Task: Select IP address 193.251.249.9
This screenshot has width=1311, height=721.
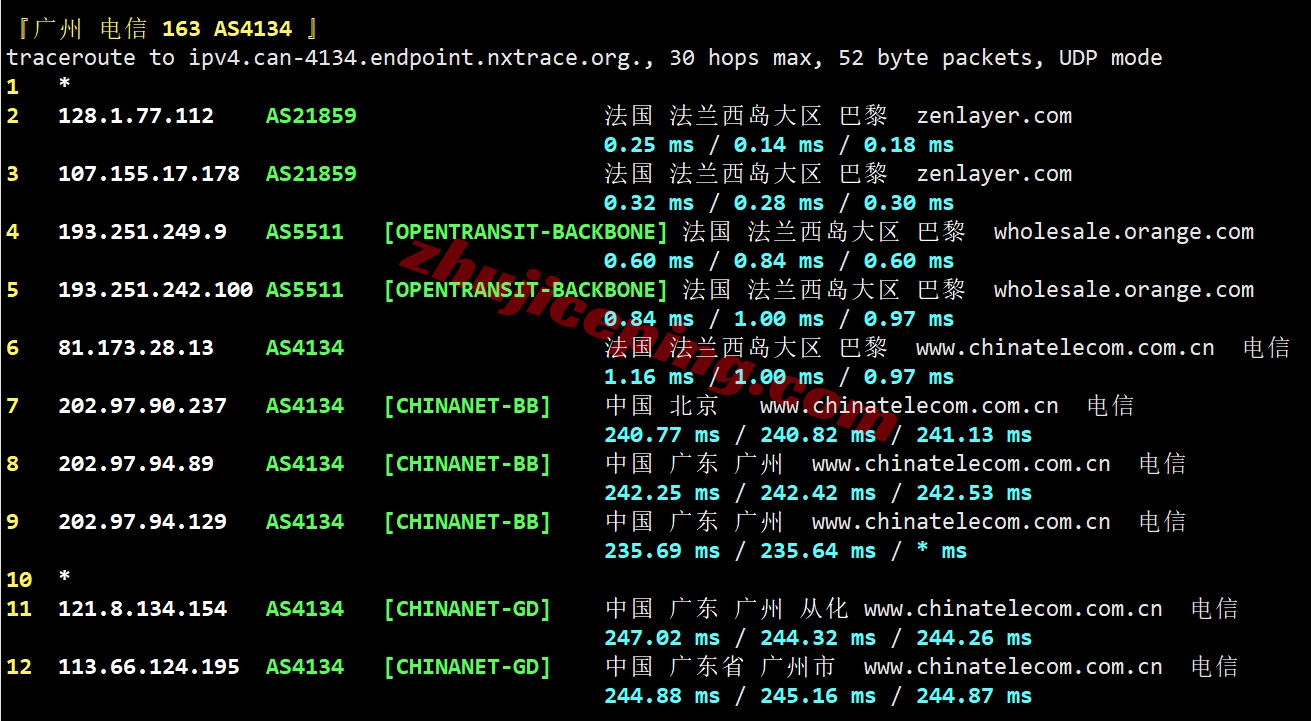Action: pyautogui.click(x=142, y=232)
